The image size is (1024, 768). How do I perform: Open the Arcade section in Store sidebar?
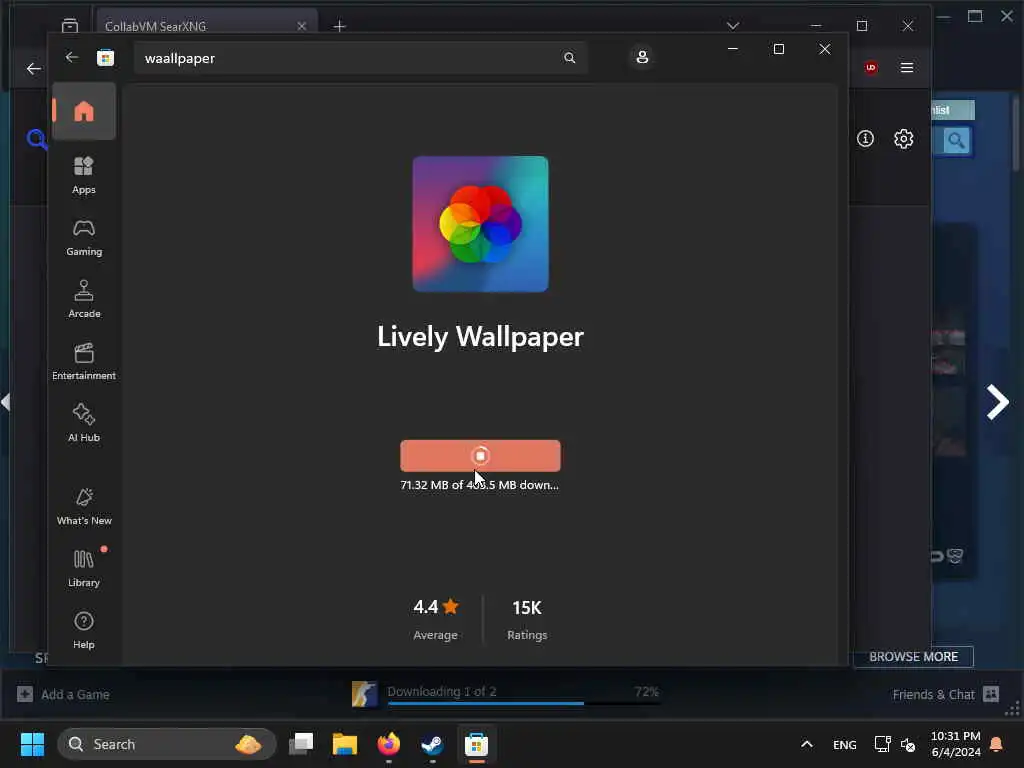pos(84,299)
